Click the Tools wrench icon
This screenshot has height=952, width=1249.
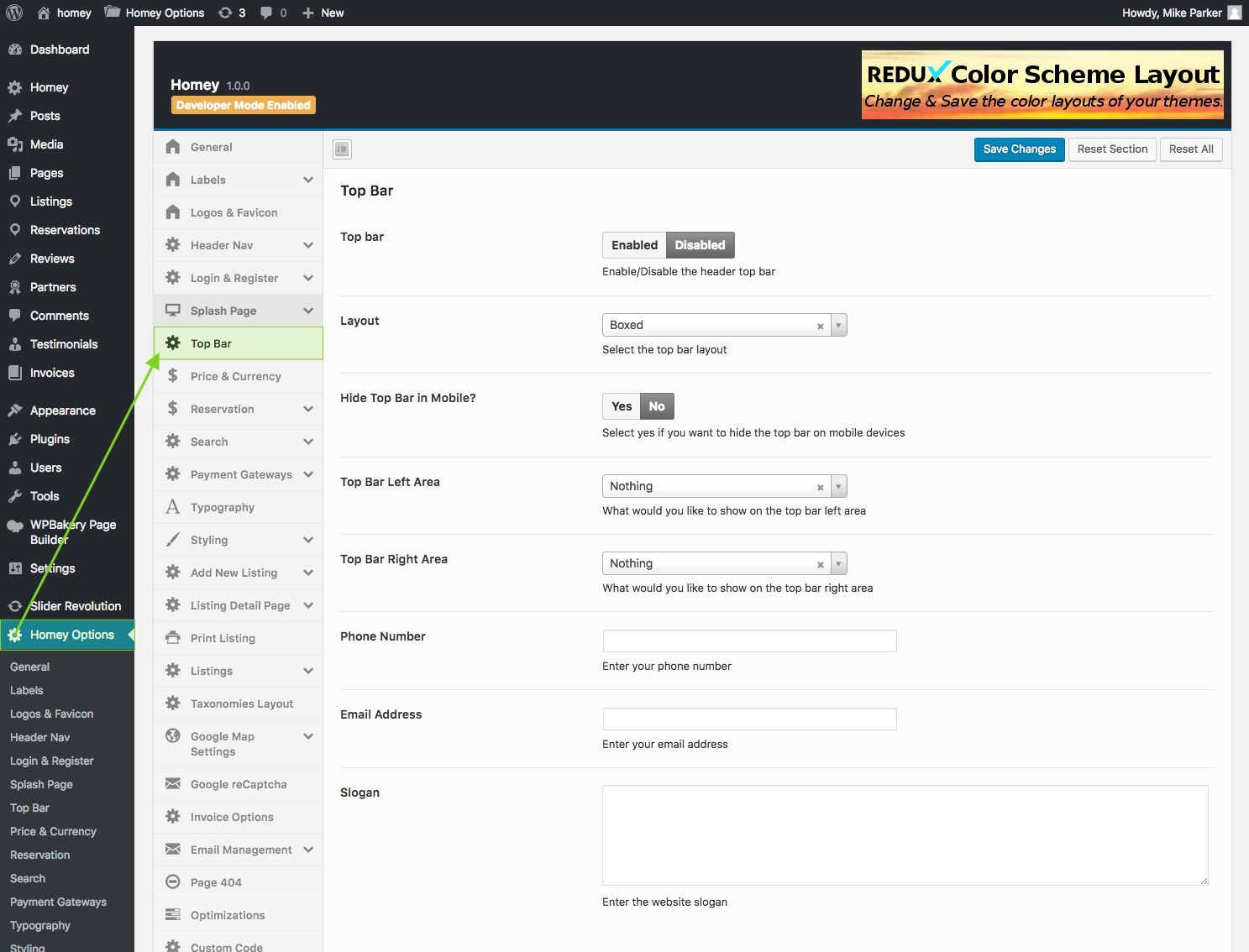coord(14,496)
